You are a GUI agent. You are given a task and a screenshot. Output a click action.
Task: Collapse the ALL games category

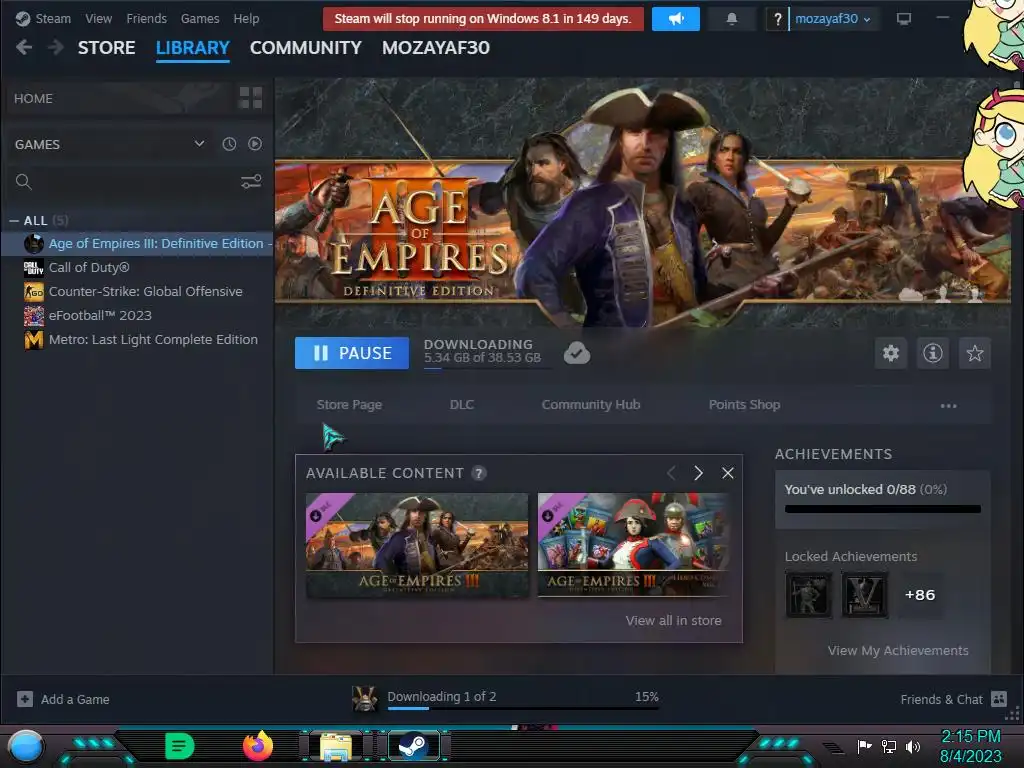coord(14,221)
